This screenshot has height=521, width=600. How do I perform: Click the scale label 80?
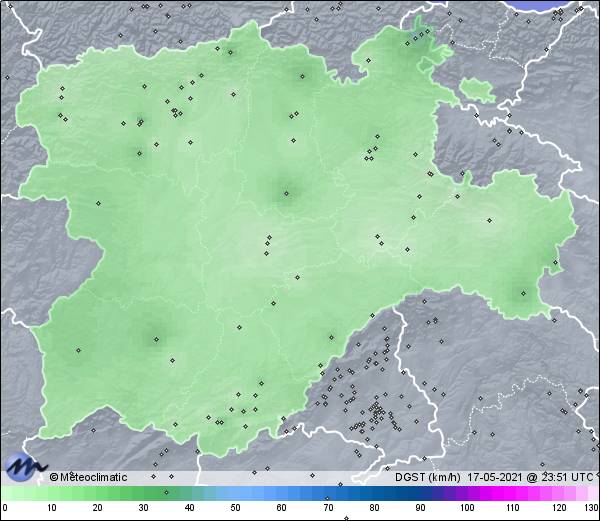pyautogui.click(x=374, y=508)
